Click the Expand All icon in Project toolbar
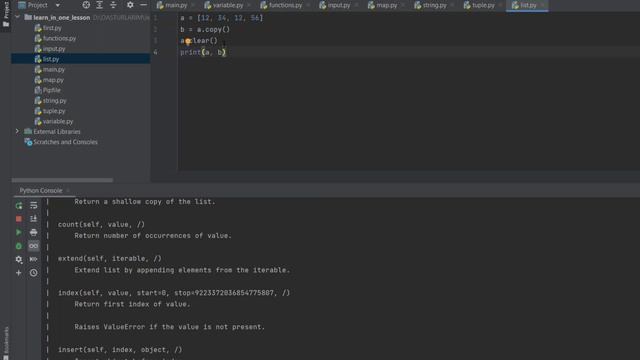This screenshot has height=360, width=640. (x=99, y=5)
